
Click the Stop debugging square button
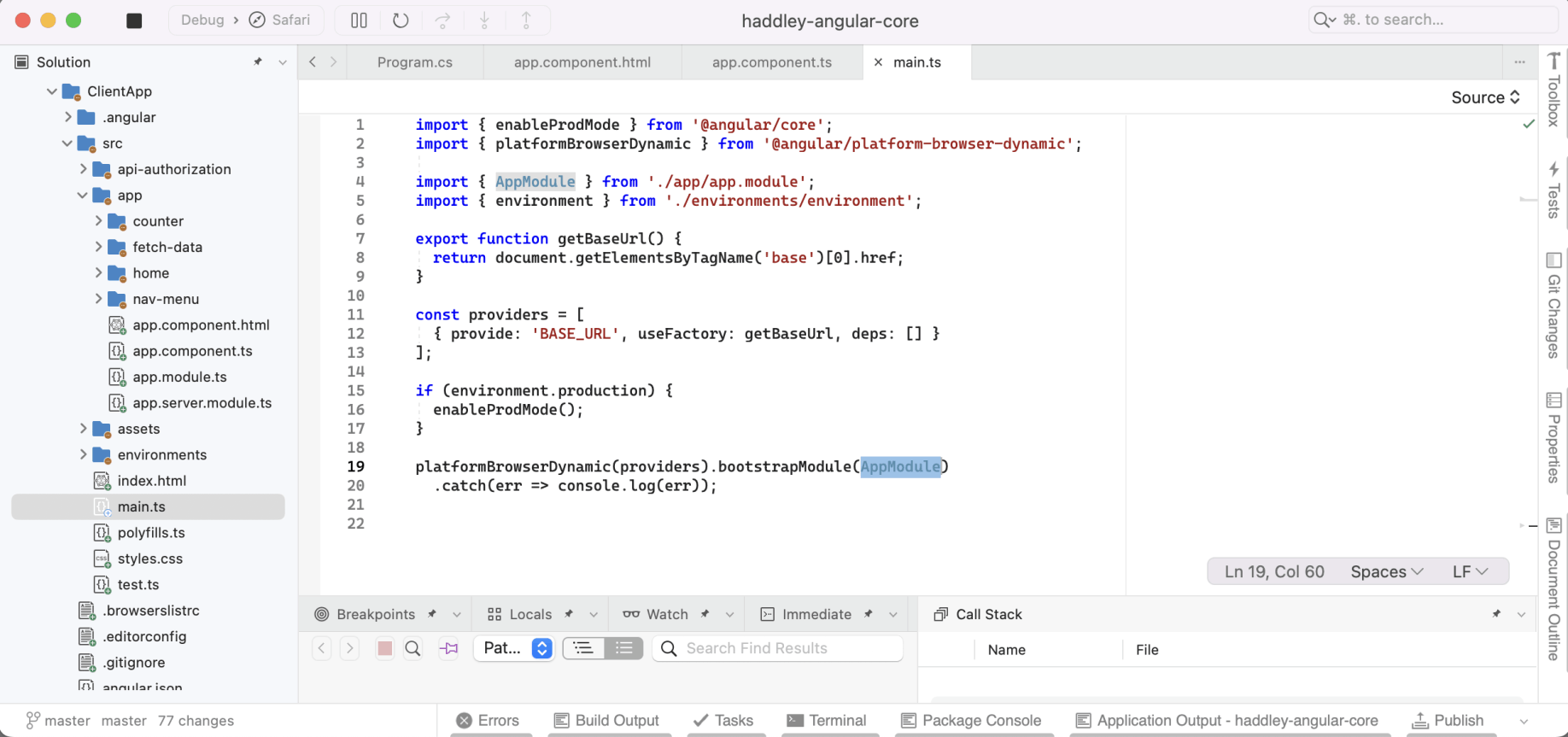point(134,20)
